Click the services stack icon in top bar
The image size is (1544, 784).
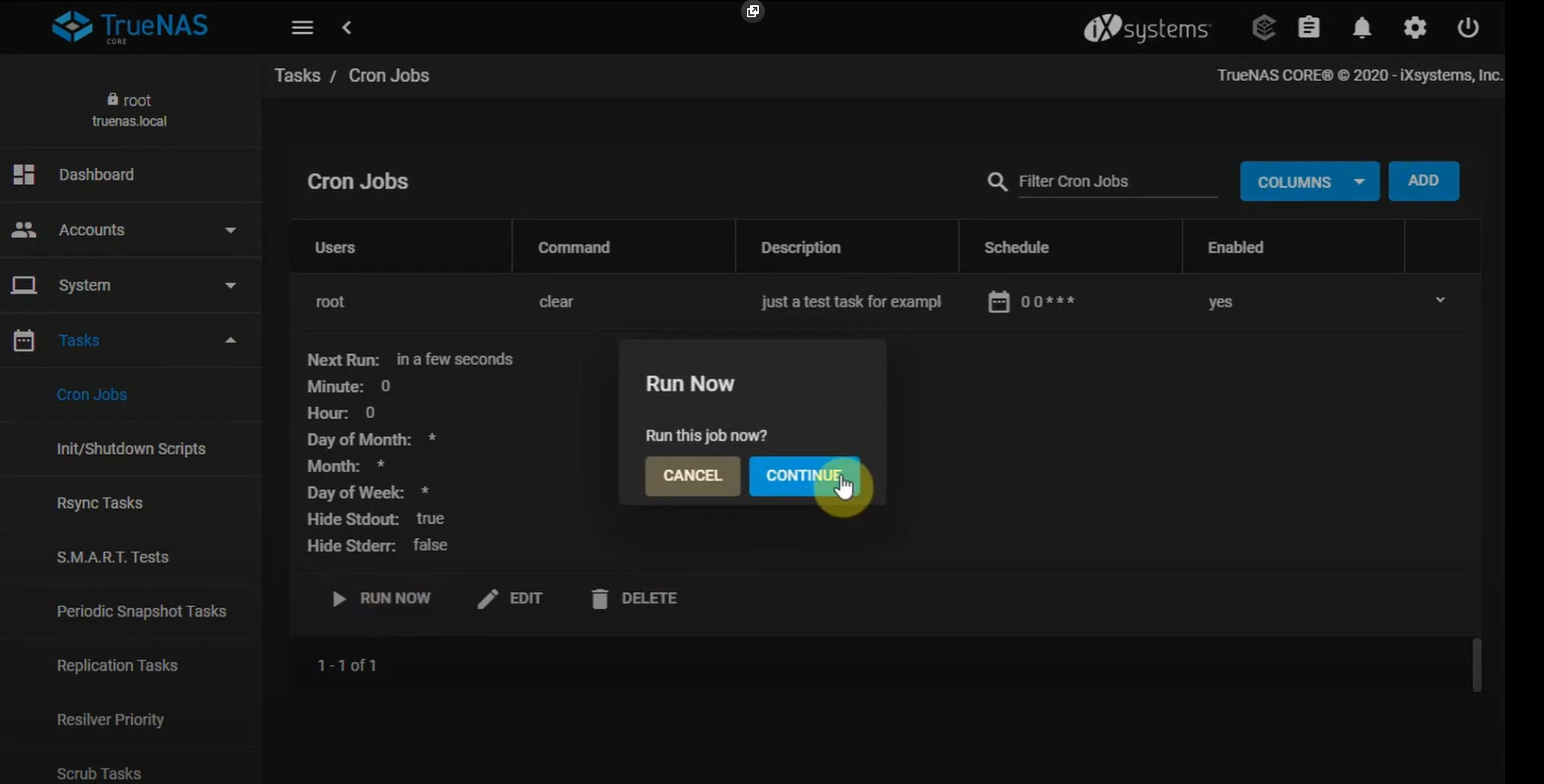click(x=1264, y=27)
